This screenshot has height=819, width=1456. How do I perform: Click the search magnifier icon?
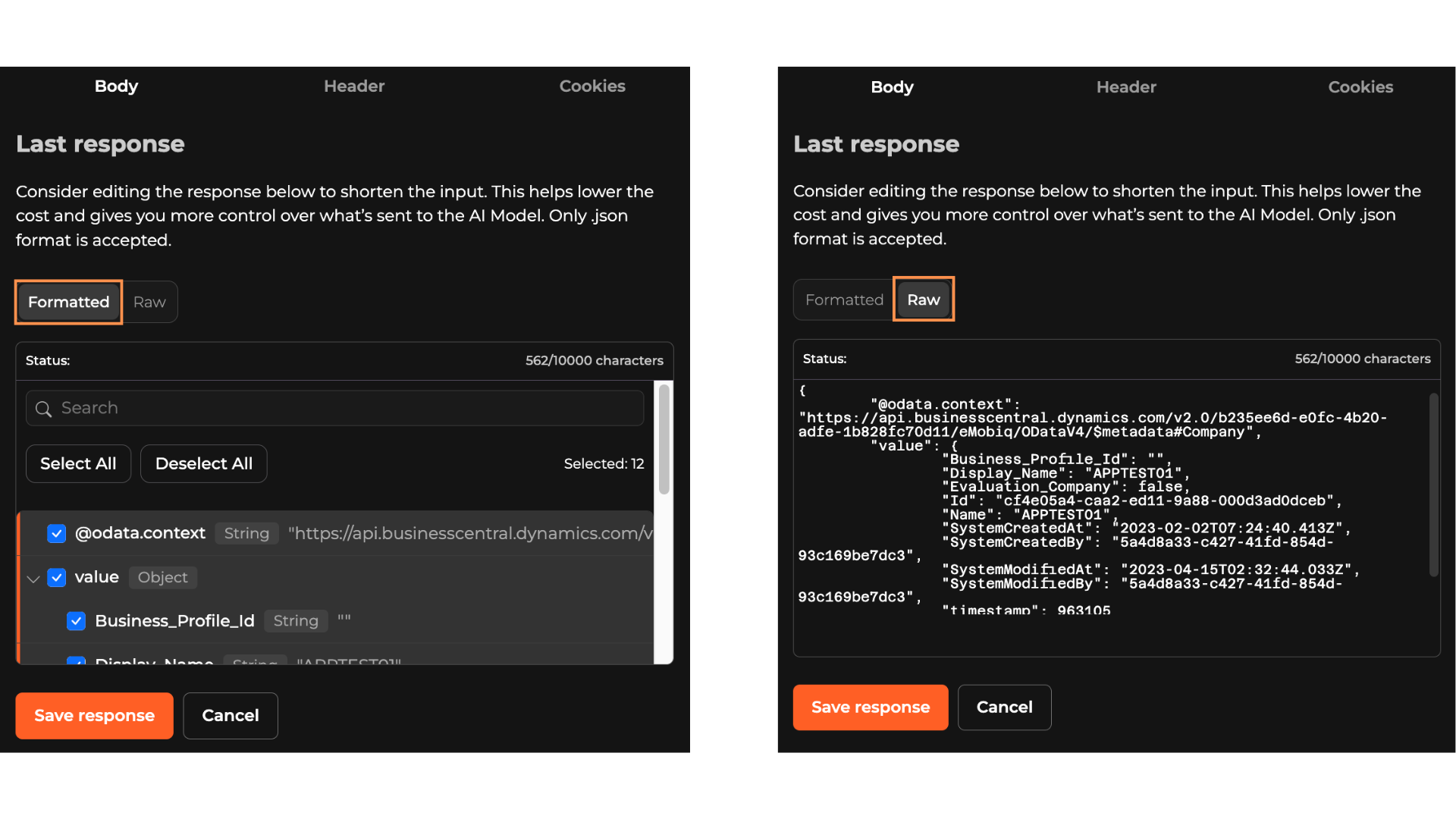[x=43, y=409]
